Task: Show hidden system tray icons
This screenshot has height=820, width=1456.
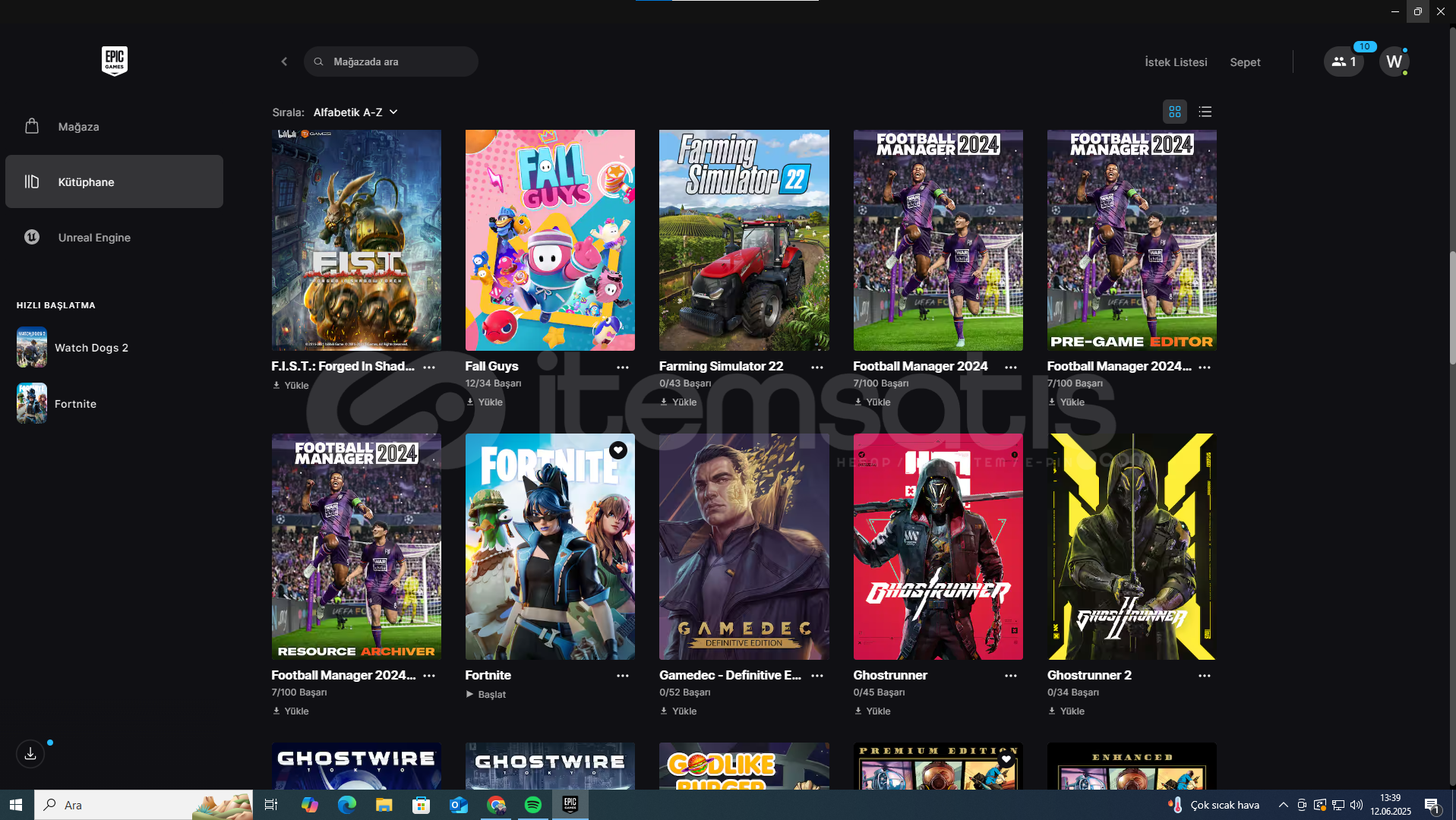Action: pyautogui.click(x=1284, y=805)
